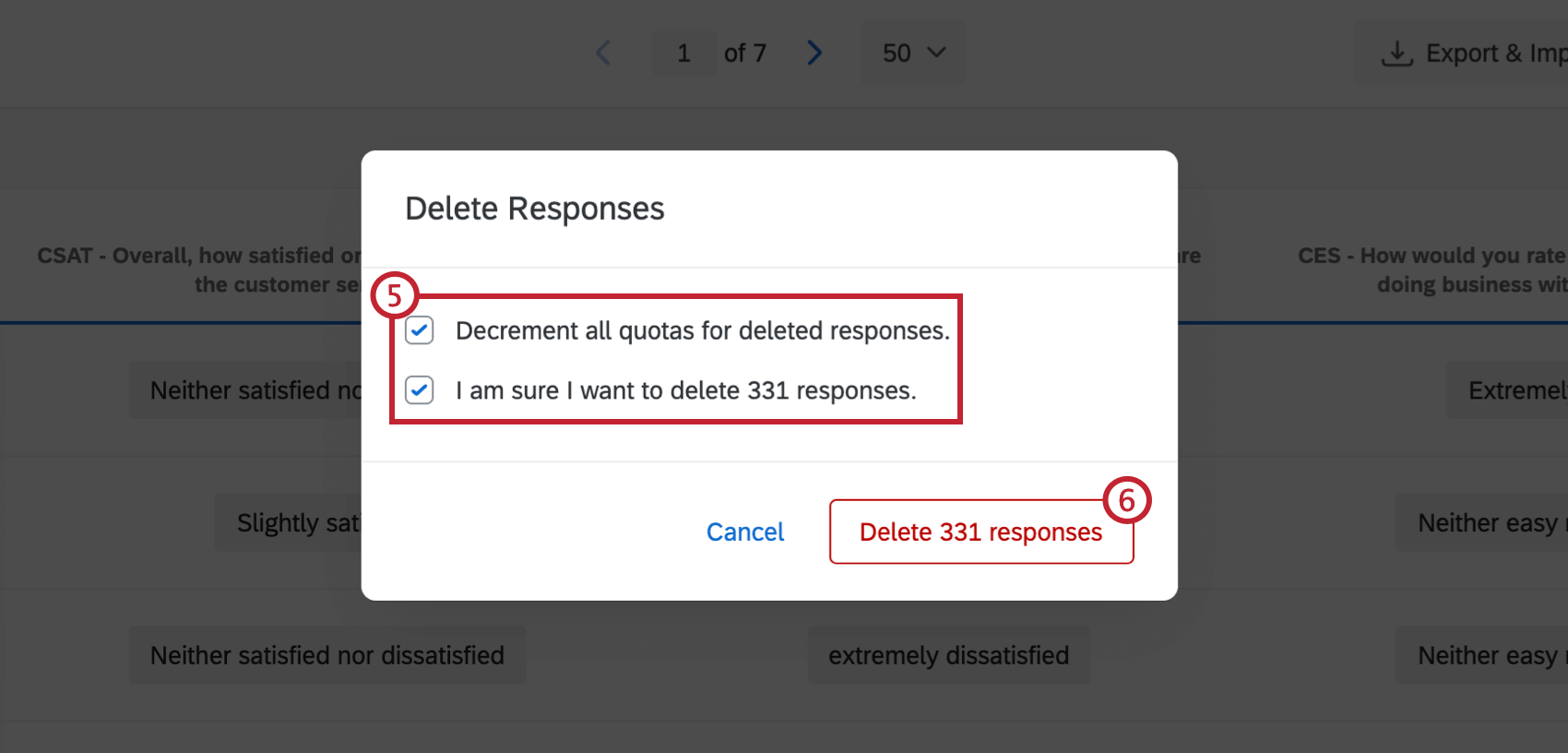
Task: Click the CES column header
Action: point(1431,269)
